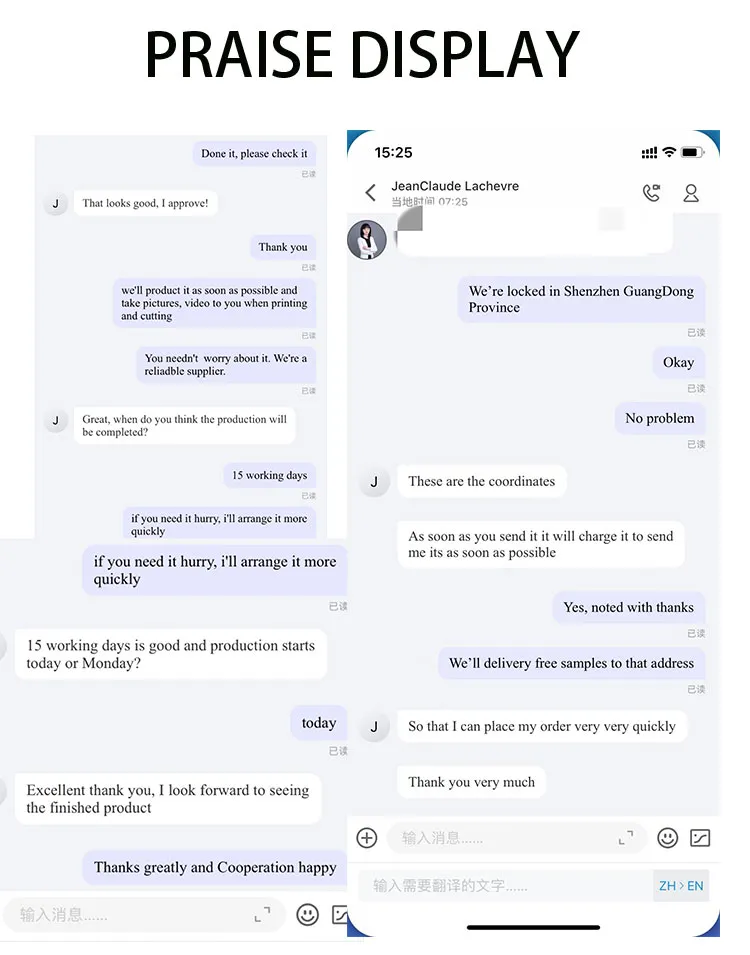Select 'We're locked in Shenzhen' message bubble
Image resolution: width=750 pixels, height=955 pixels.
click(581, 299)
